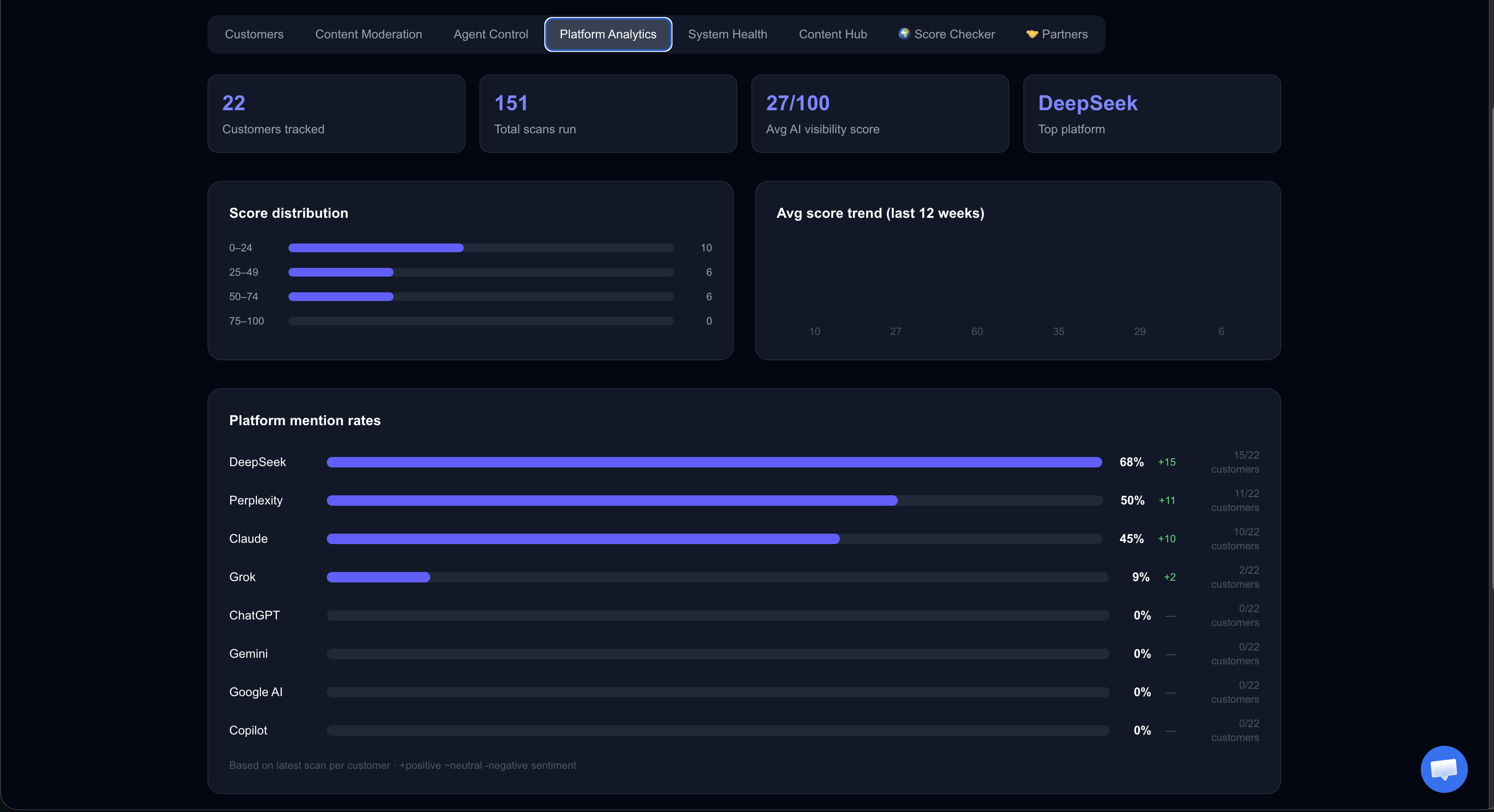Click the Score distribution heading
This screenshot has width=1494, height=812.
click(x=289, y=213)
